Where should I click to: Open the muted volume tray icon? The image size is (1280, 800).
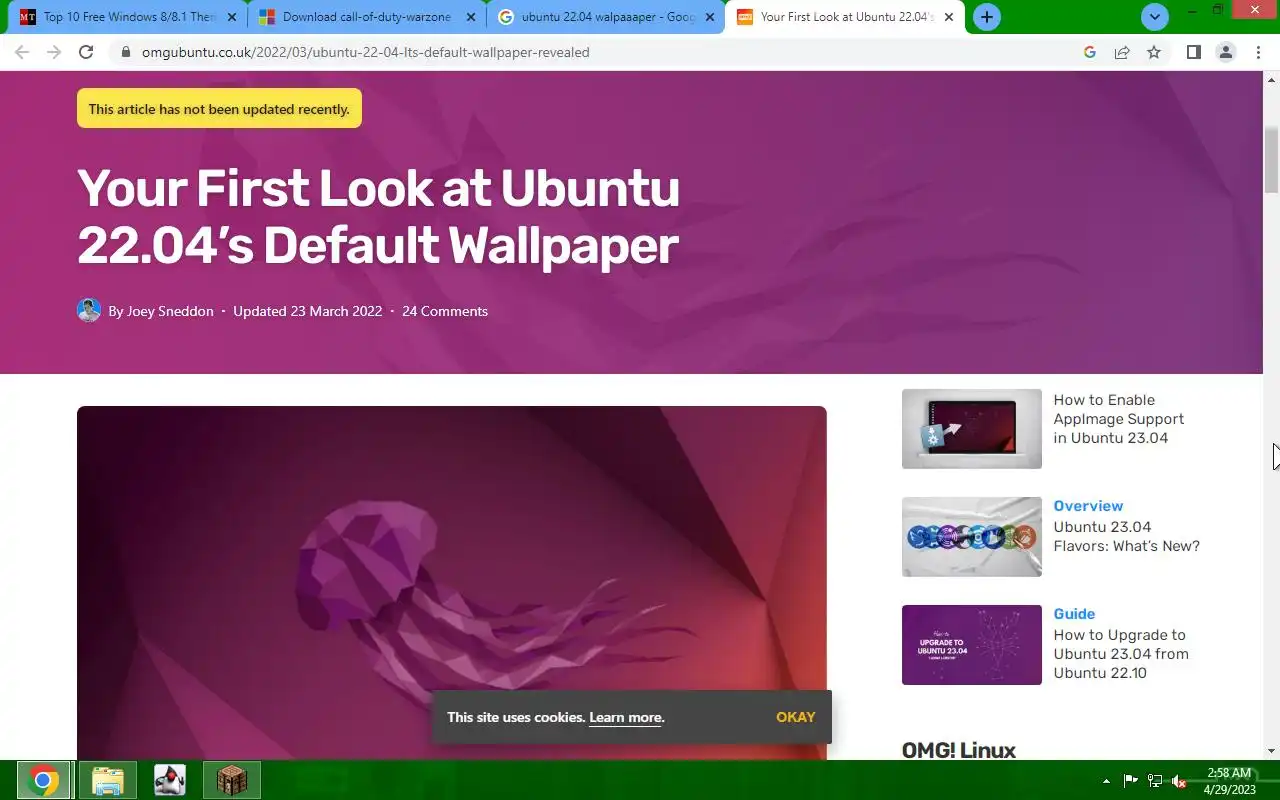(1179, 781)
